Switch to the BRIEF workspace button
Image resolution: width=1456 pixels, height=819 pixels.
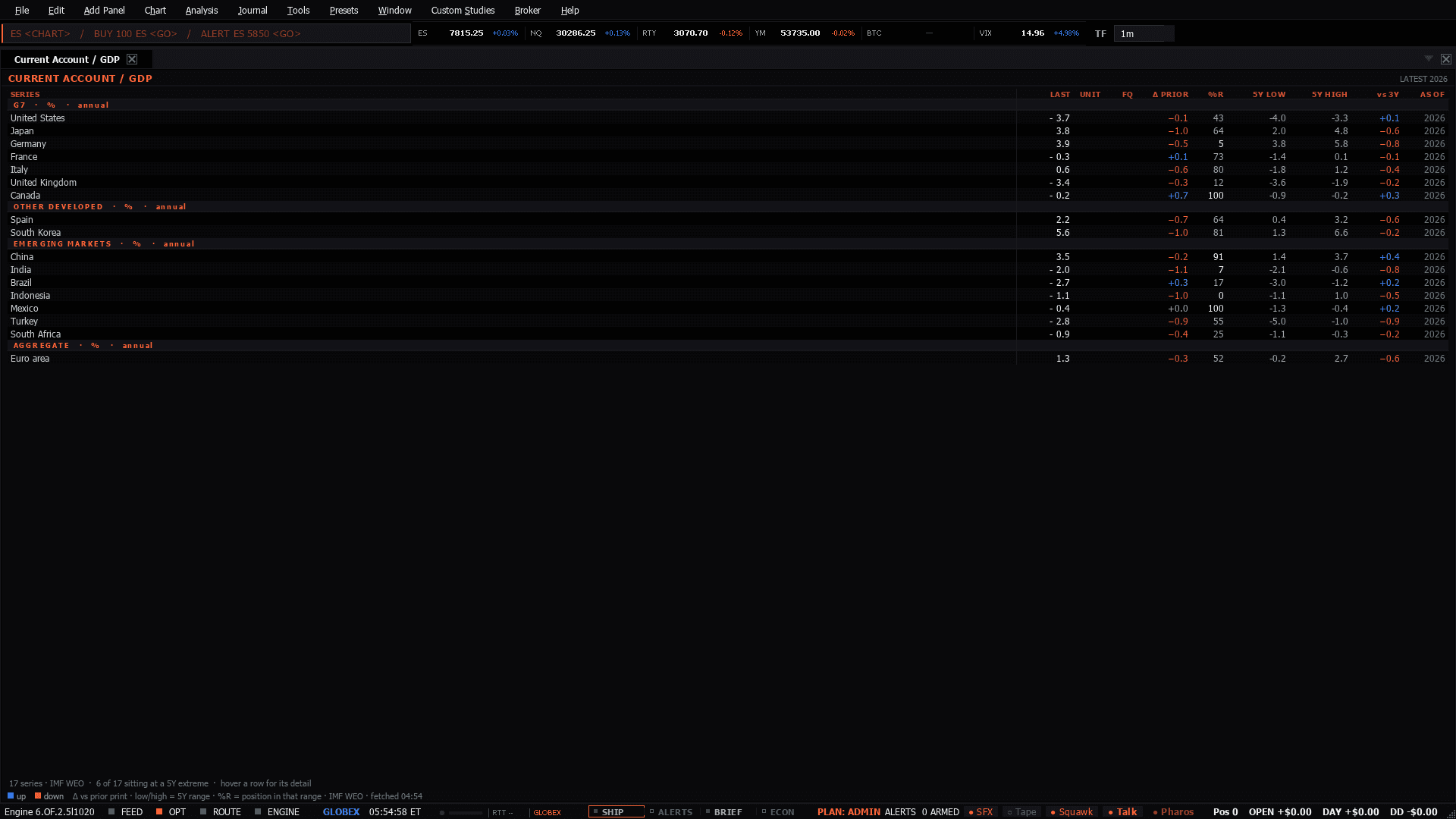point(724,812)
